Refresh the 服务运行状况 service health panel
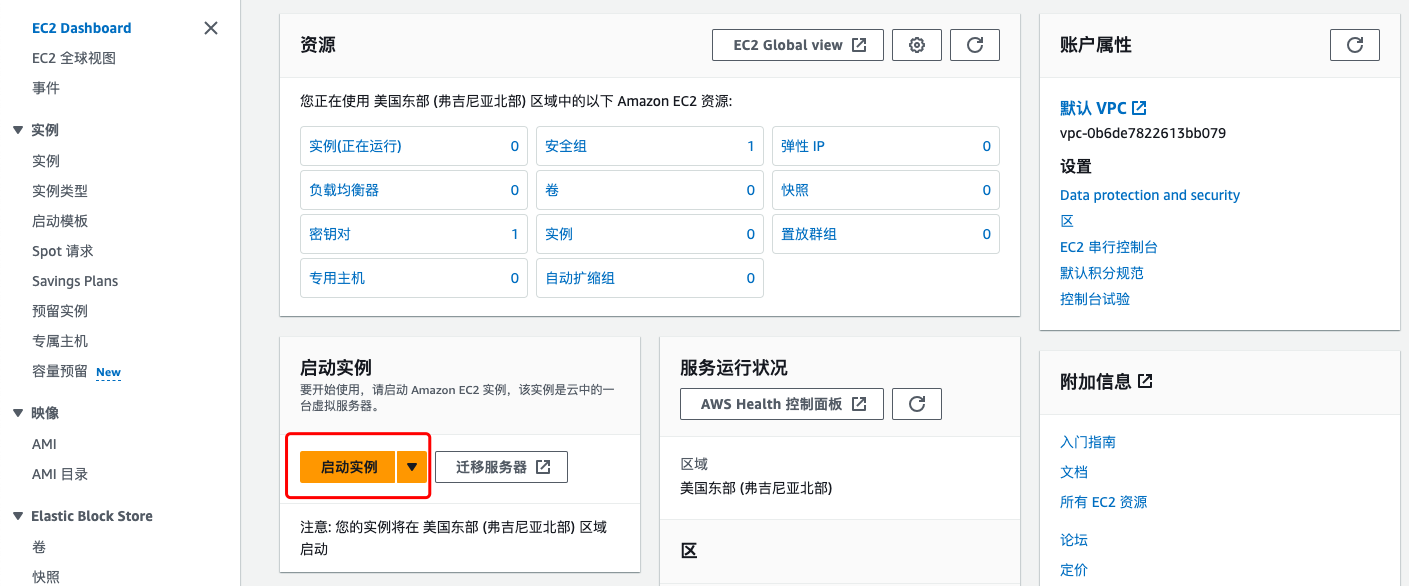Viewport: 1409px width, 586px height. pyautogui.click(x=917, y=404)
